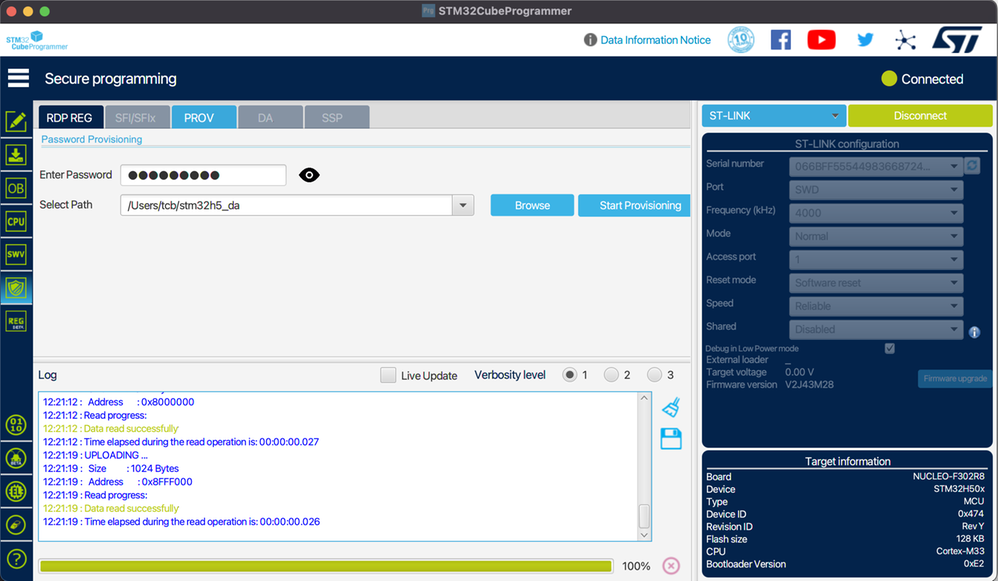
Task: Open External loaders (EL) icon
Action: click(x=16, y=491)
